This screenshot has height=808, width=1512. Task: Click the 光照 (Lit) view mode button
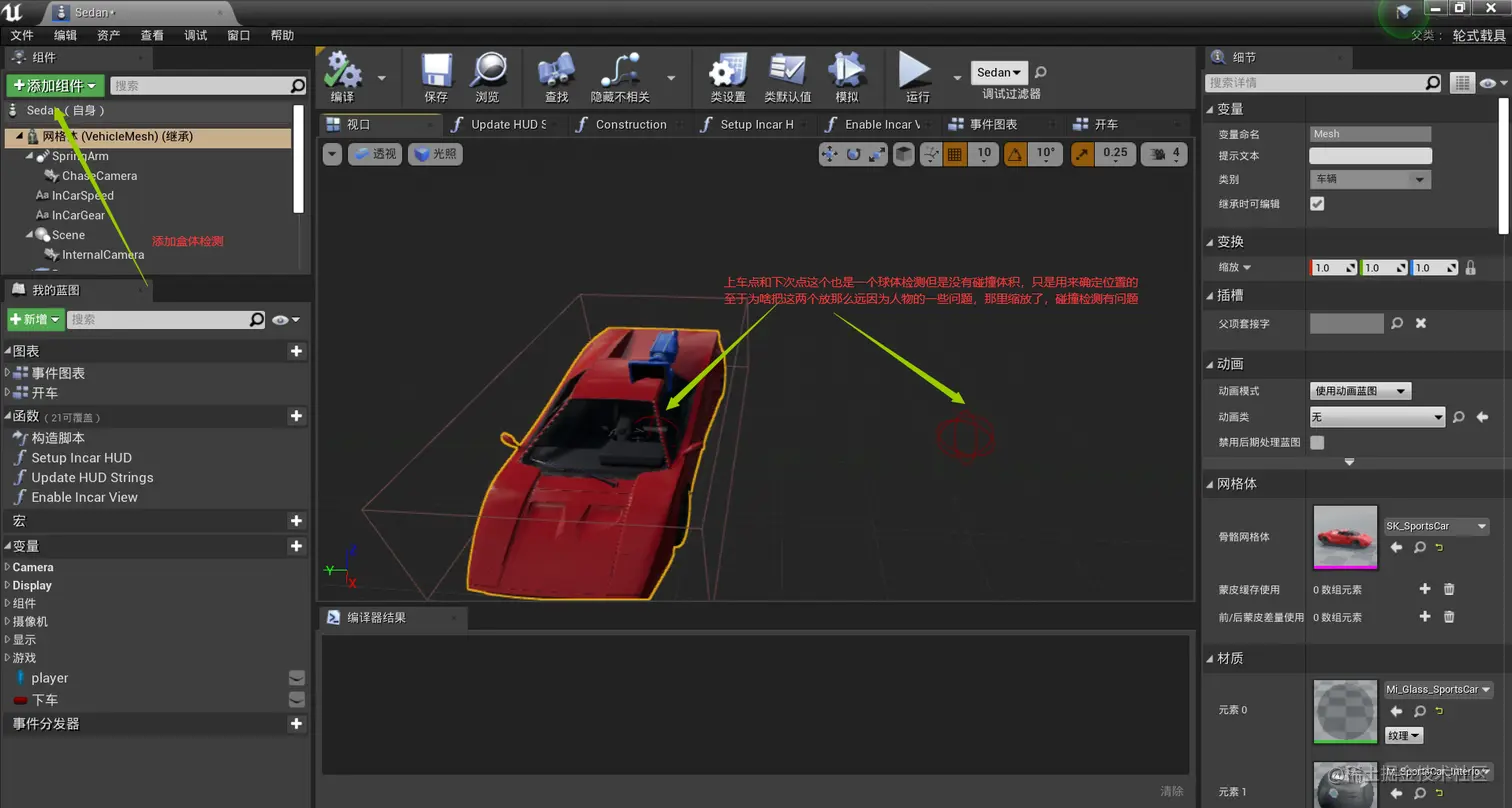coord(435,154)
